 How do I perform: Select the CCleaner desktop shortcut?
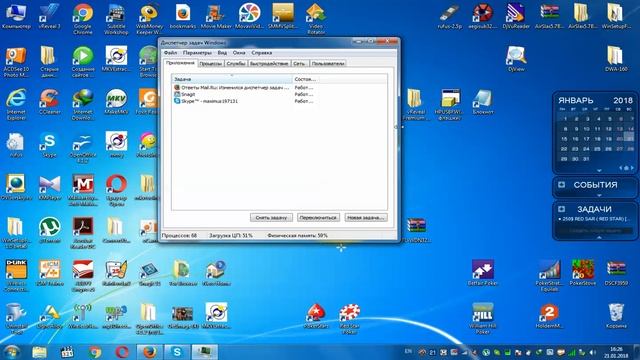tap(49, 102)
